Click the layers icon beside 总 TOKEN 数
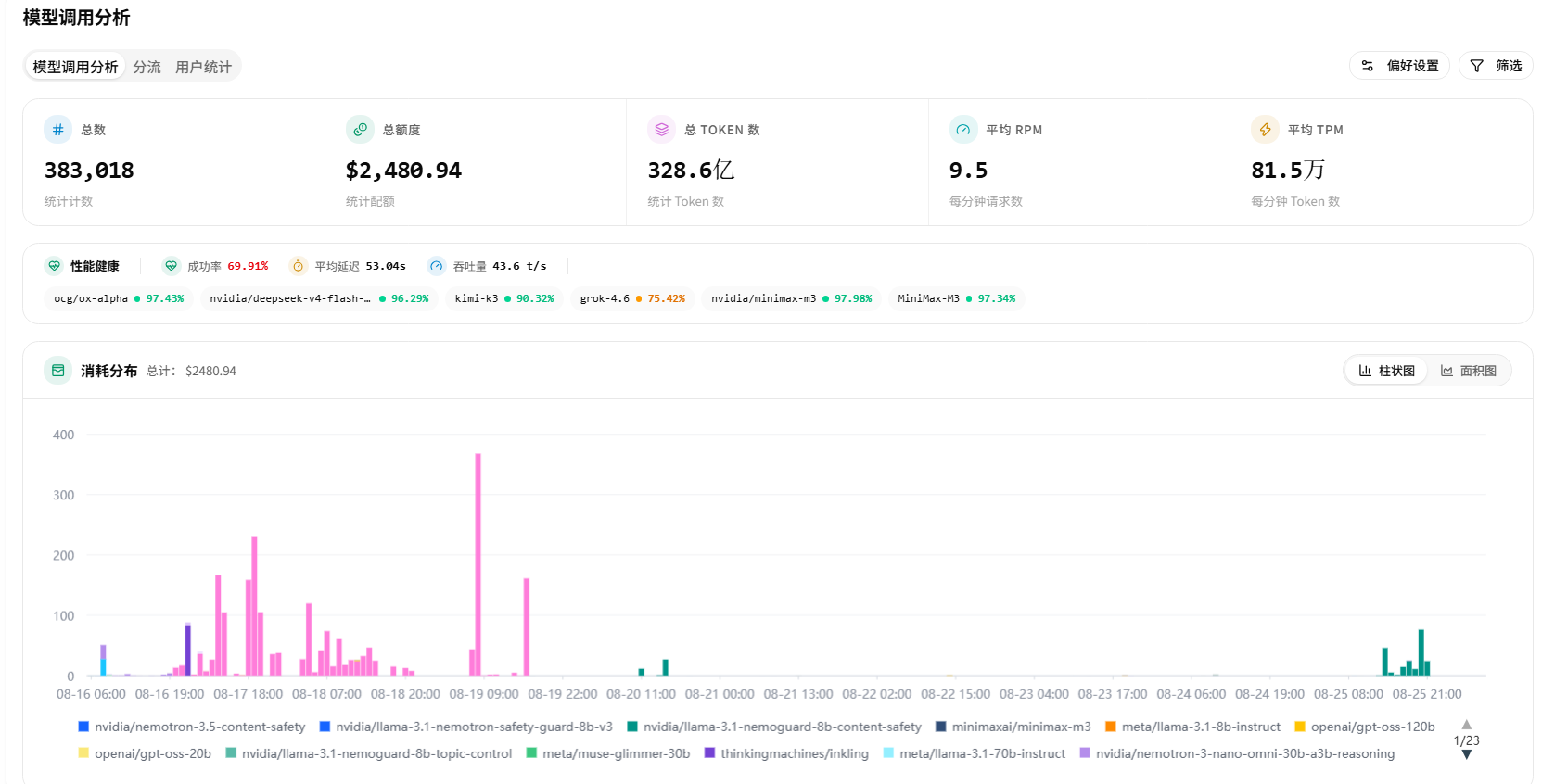Screen dimensions: 1542x784 point(661,130)
